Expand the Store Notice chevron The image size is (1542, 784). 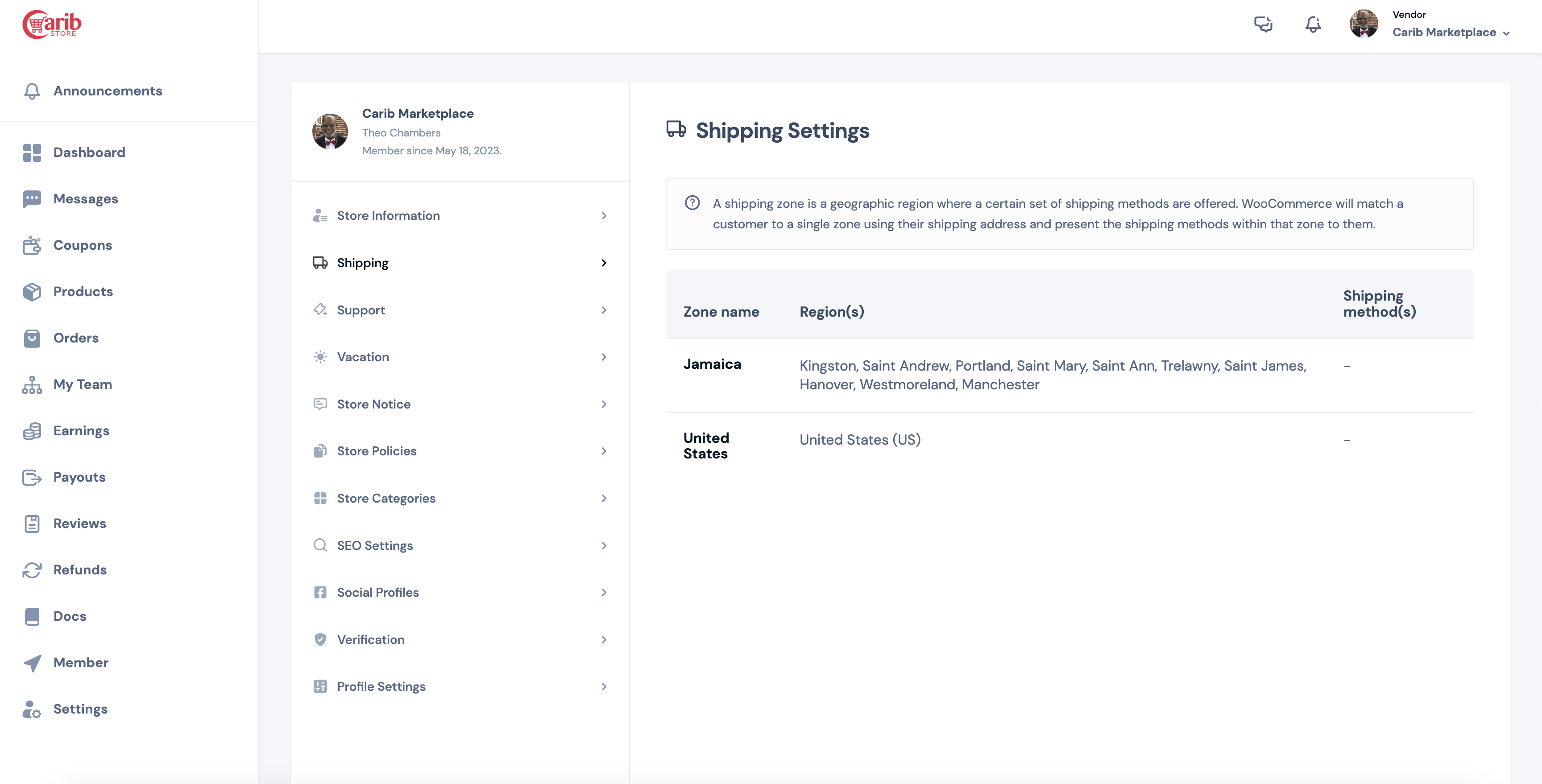pos(603,404)
